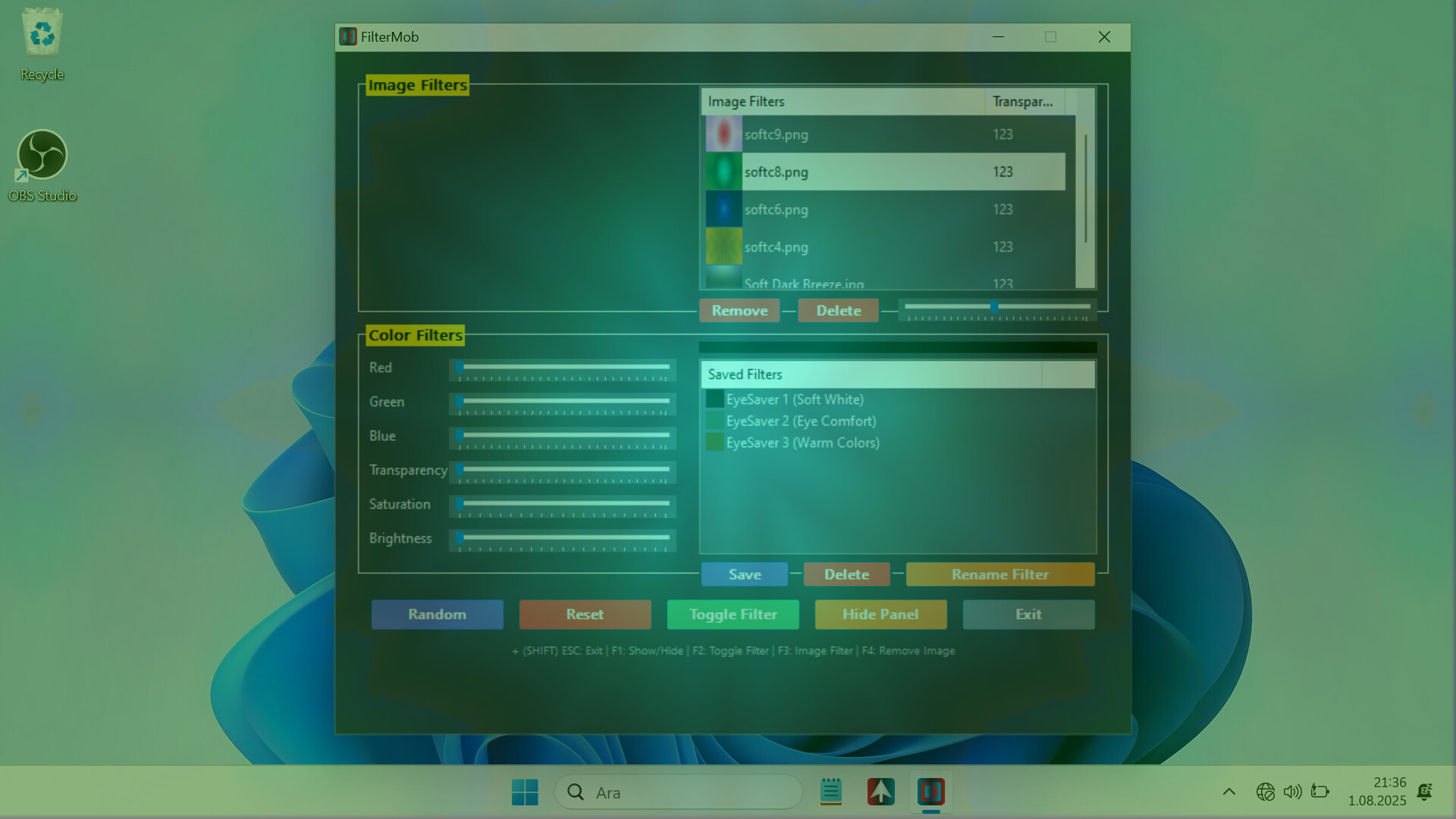
Task: Click the Toggle Filter button
Action: click(x=733, y=614)
